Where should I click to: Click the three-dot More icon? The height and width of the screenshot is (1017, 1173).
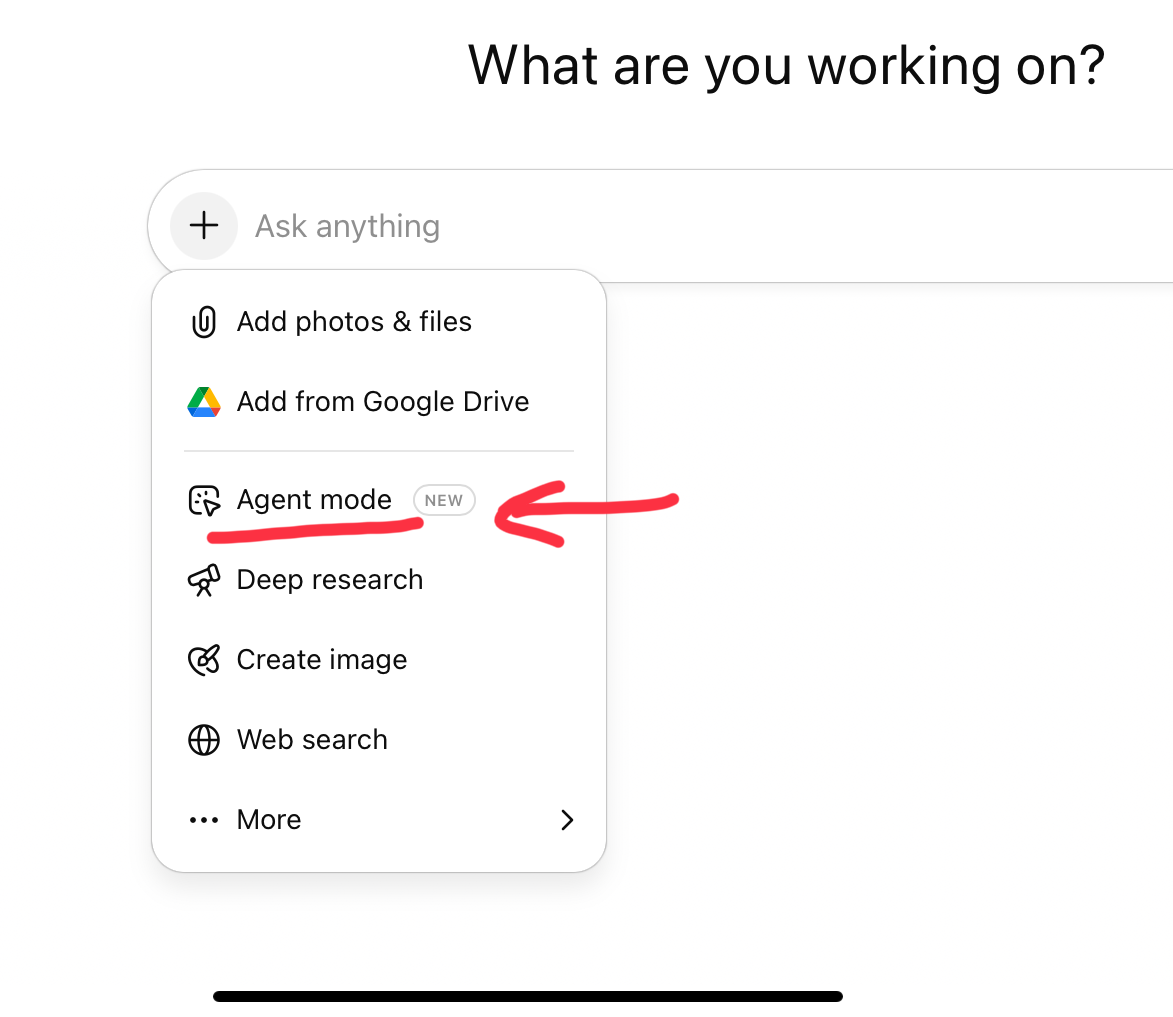click(x=203, y=820)
